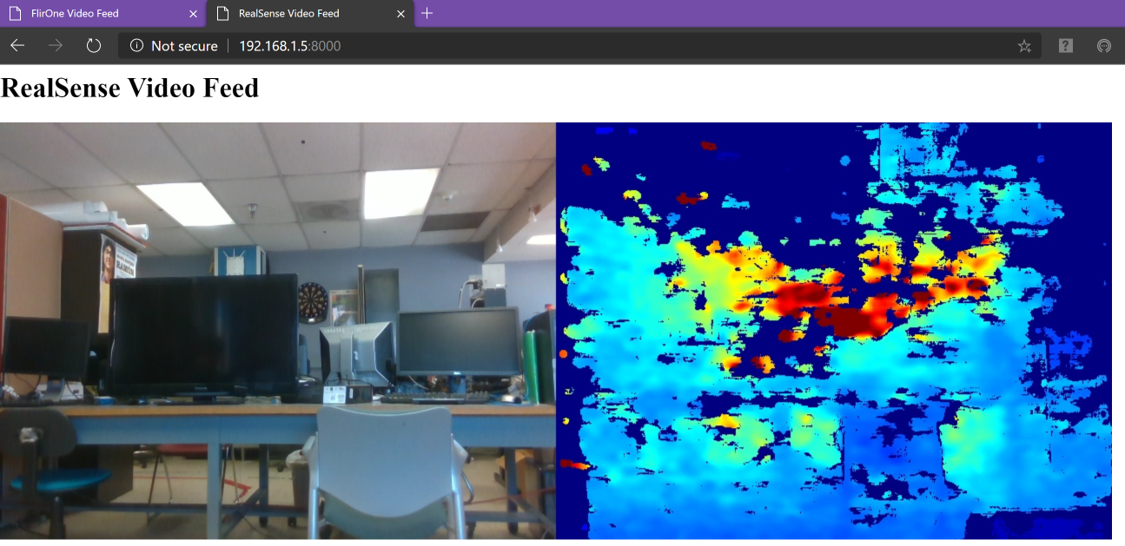Click the Not secure label

click(x=184, y=46)
